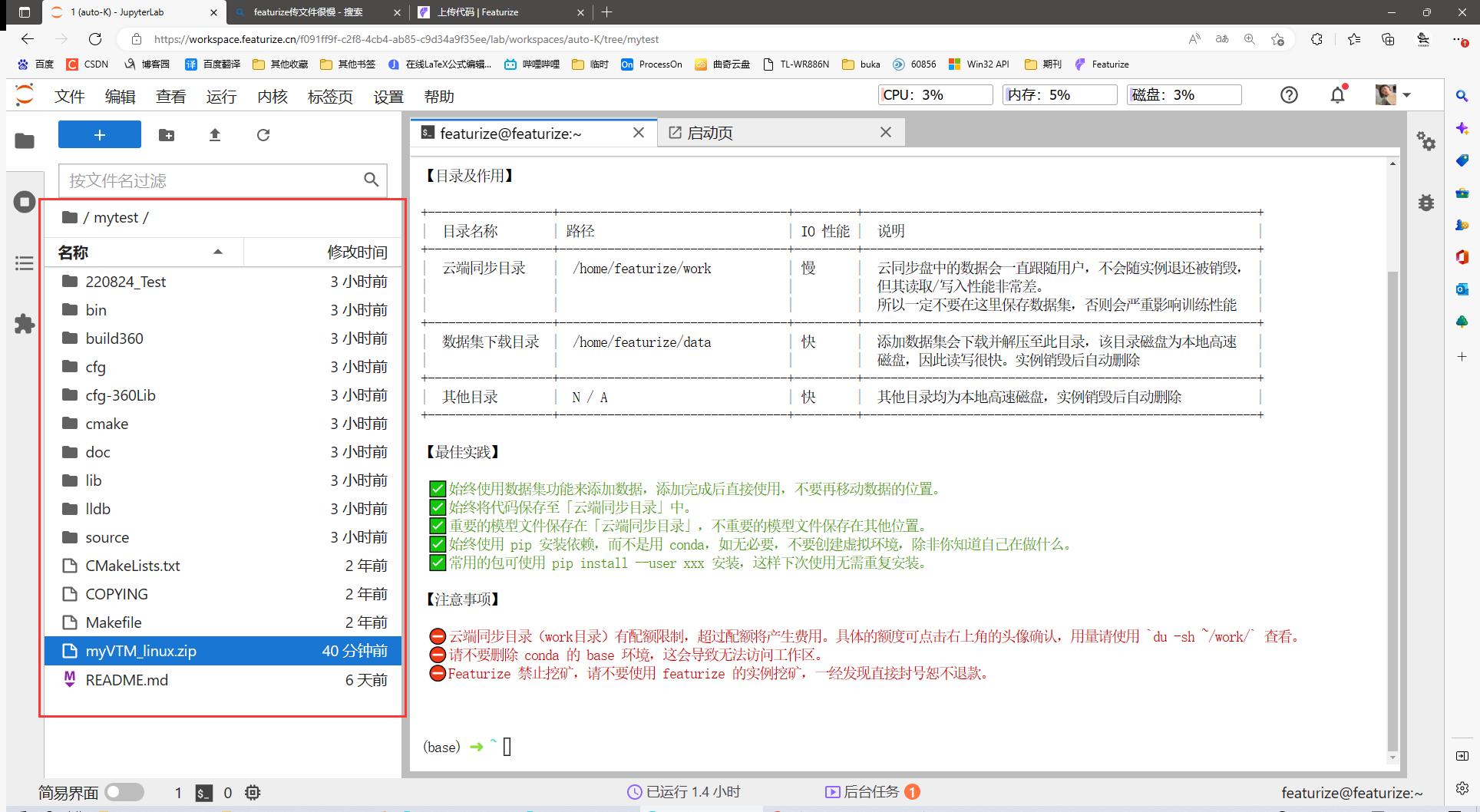Open CSDN bookmark

88,64
